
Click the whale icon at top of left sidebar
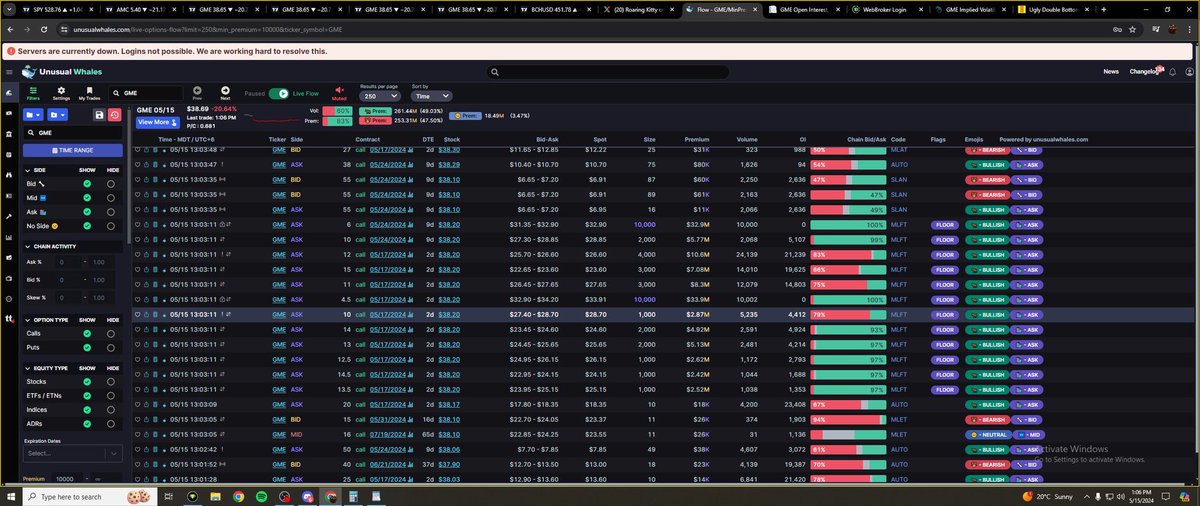click(x=9, y=92)
